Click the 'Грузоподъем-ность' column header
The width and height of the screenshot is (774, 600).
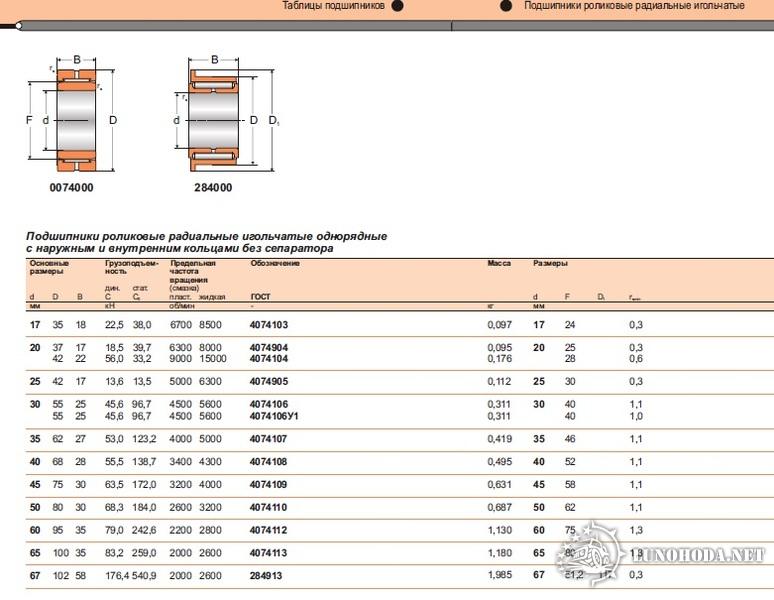tap(132, 267)
